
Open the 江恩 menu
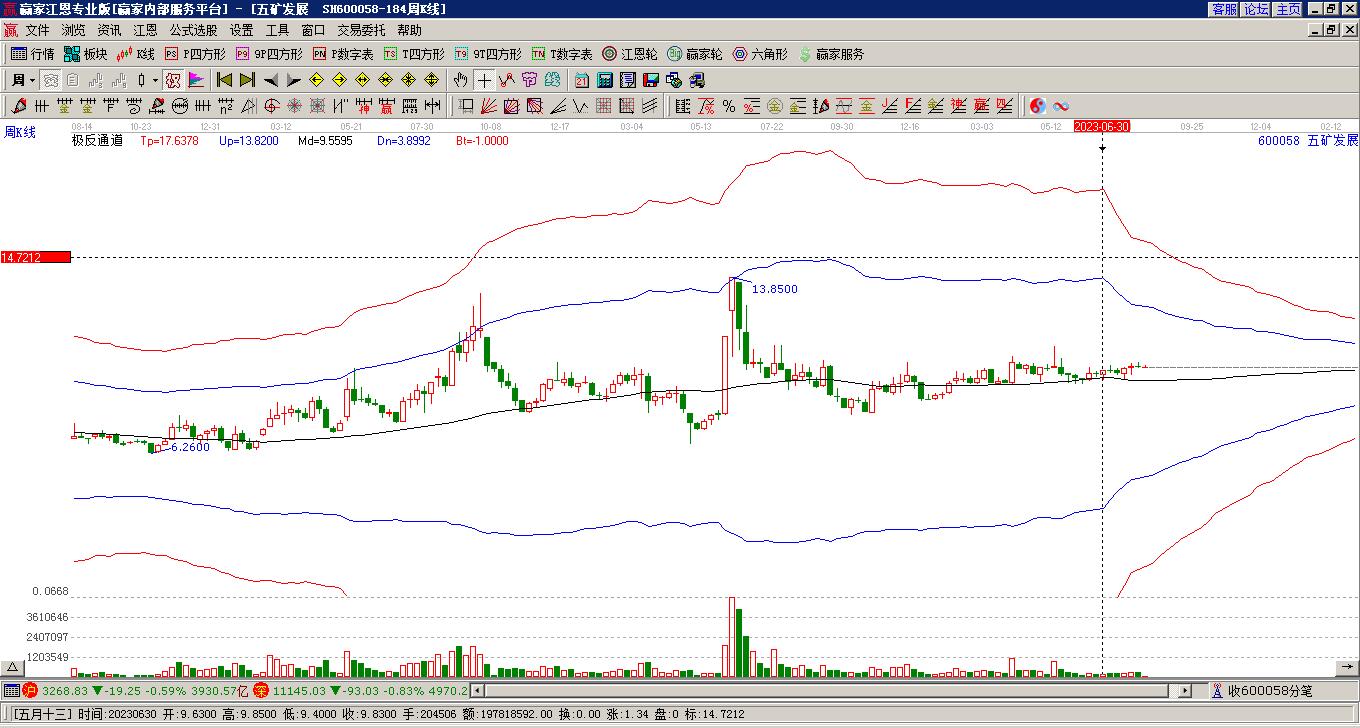(145, 31)
